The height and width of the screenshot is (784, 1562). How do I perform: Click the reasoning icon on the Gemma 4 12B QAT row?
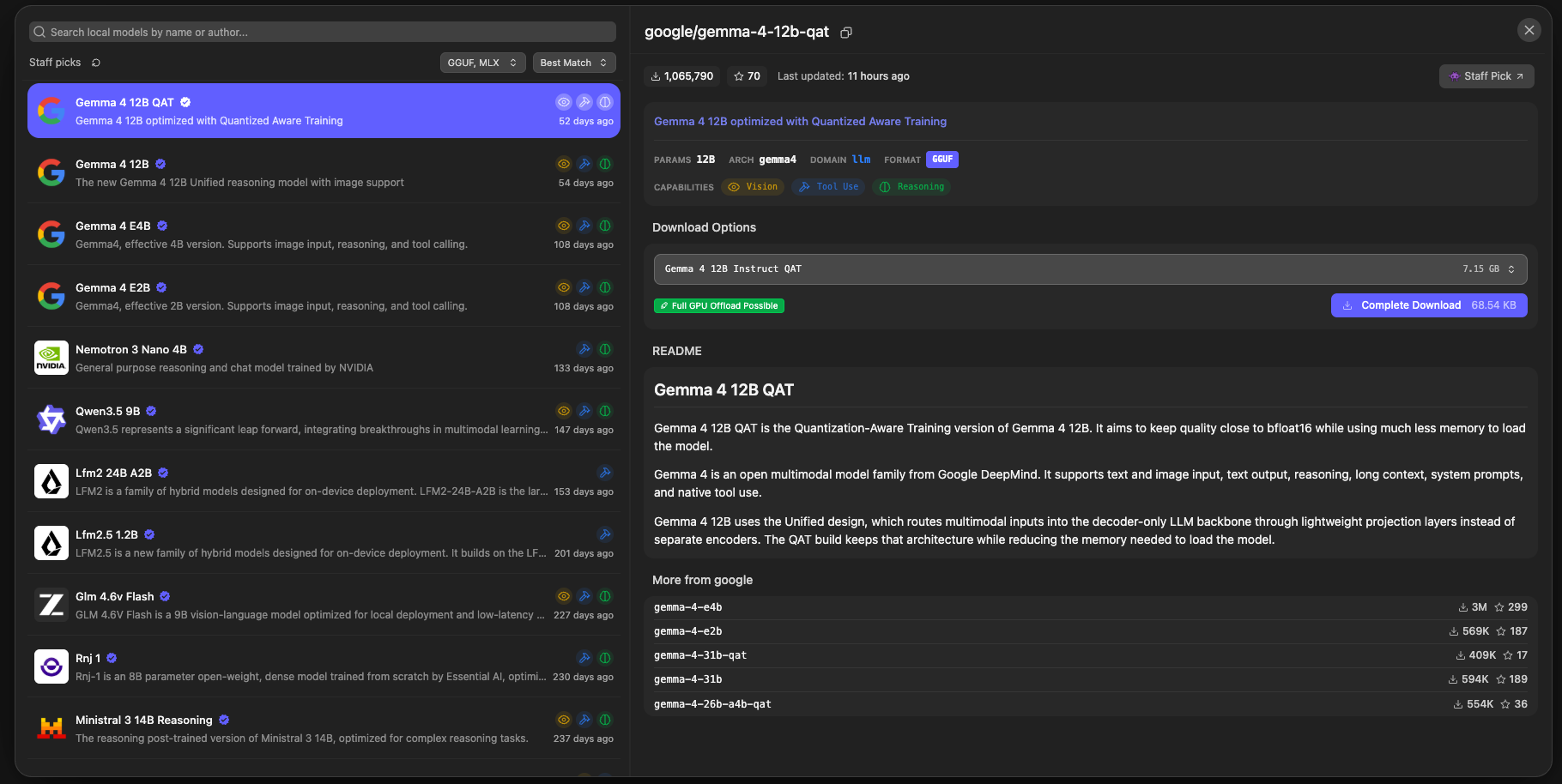(605, 102)
